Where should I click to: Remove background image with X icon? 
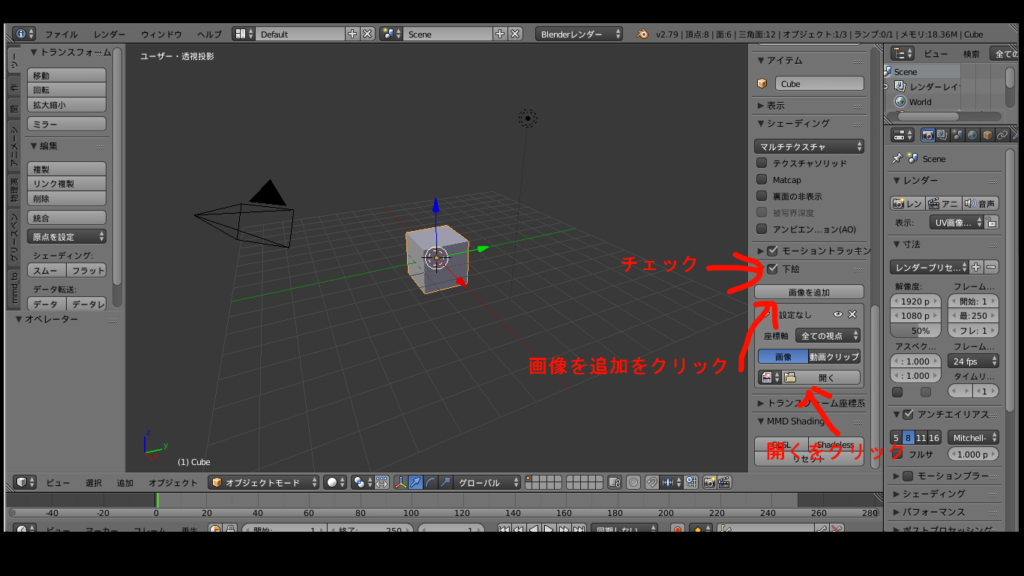point(853,314)
